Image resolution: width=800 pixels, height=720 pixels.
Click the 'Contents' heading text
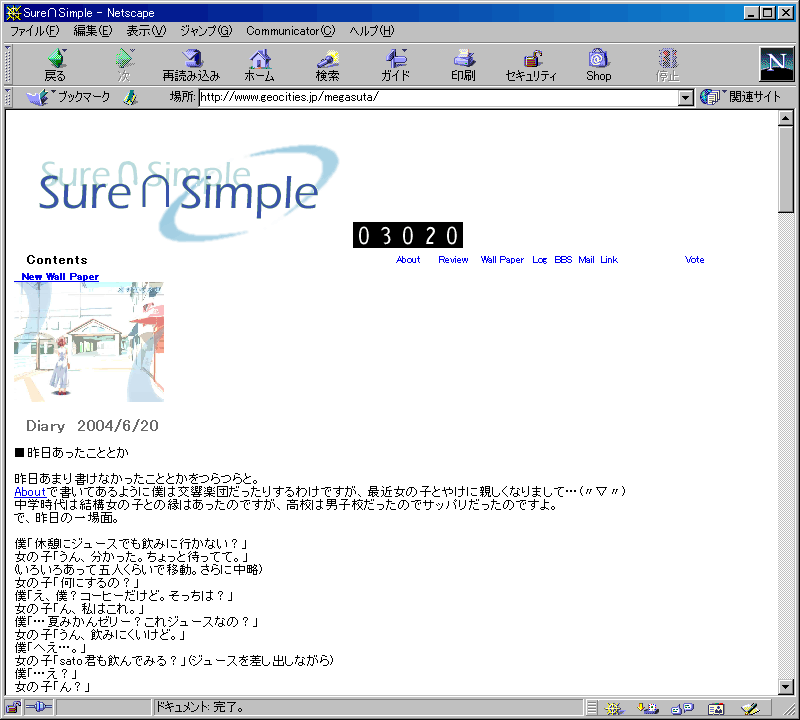pos(57,260)
